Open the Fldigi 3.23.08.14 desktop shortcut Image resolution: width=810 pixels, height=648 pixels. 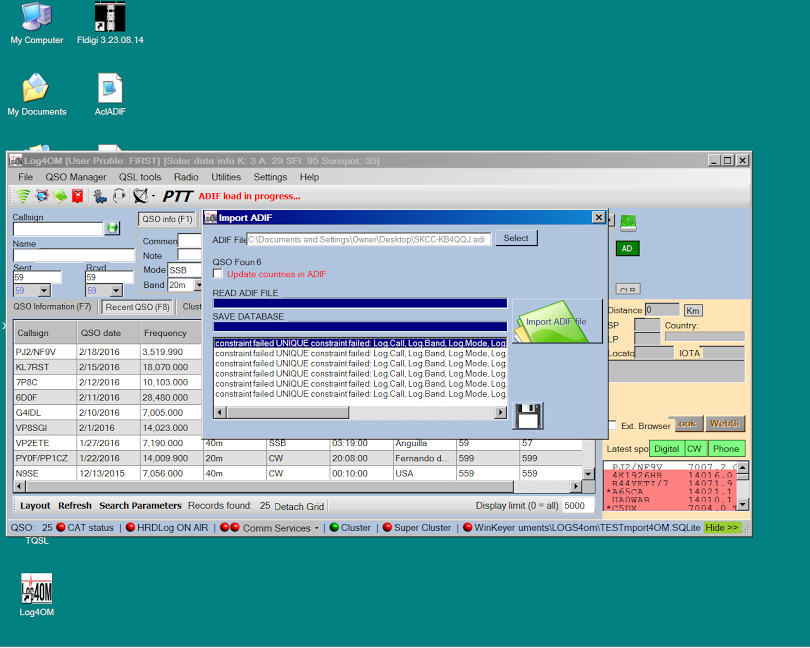click(110, 24)
